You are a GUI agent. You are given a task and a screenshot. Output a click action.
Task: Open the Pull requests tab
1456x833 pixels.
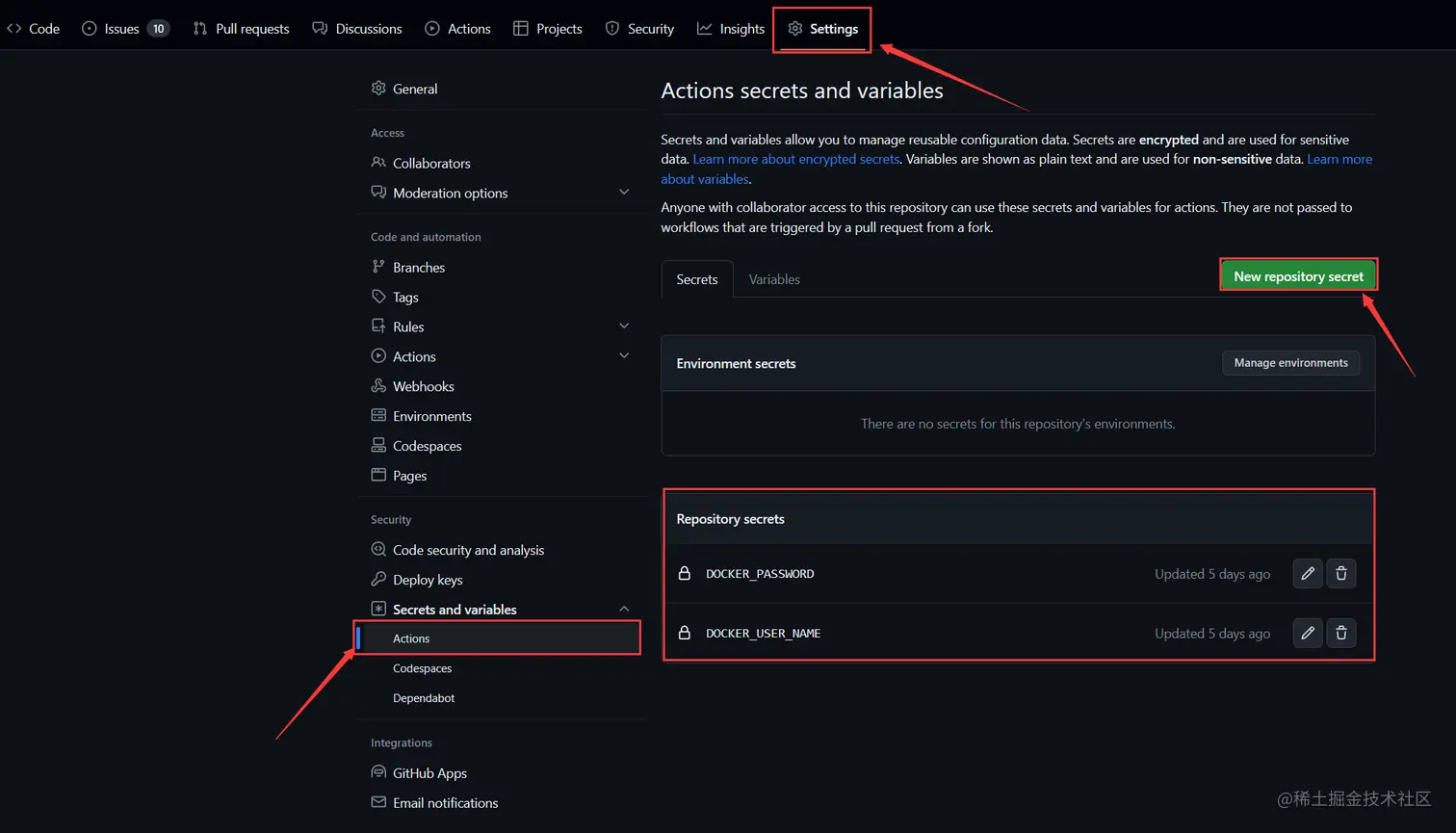click(x=241, y=29)
